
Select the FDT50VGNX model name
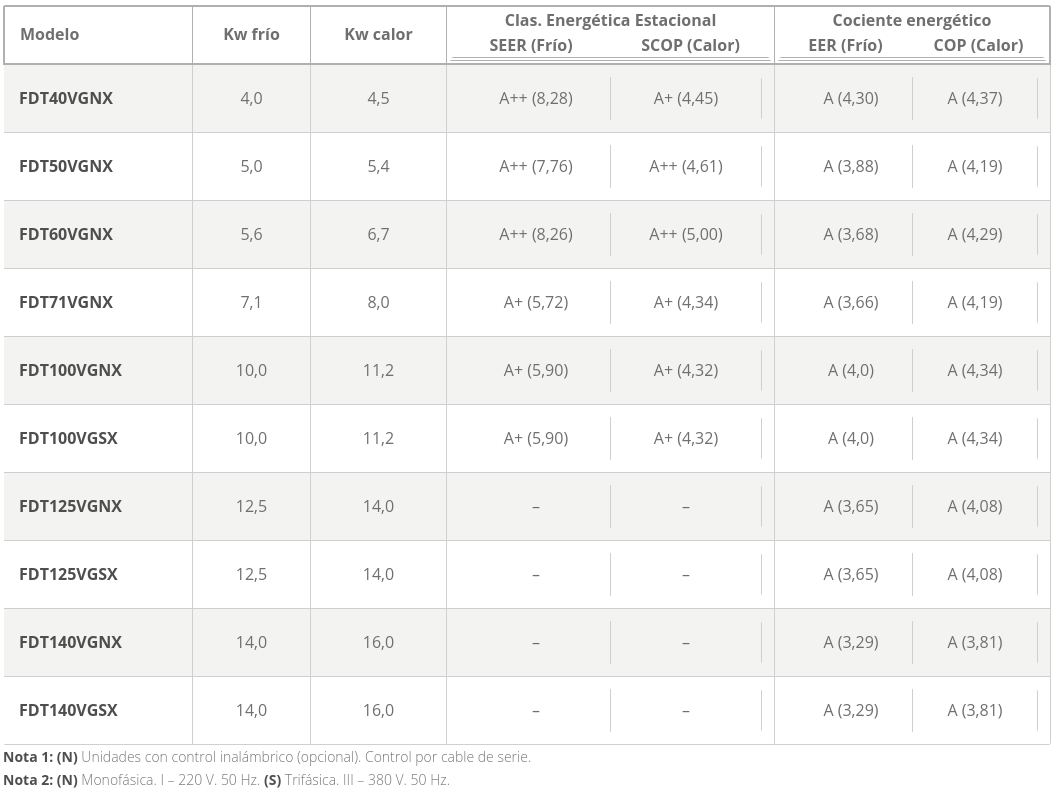66,166
